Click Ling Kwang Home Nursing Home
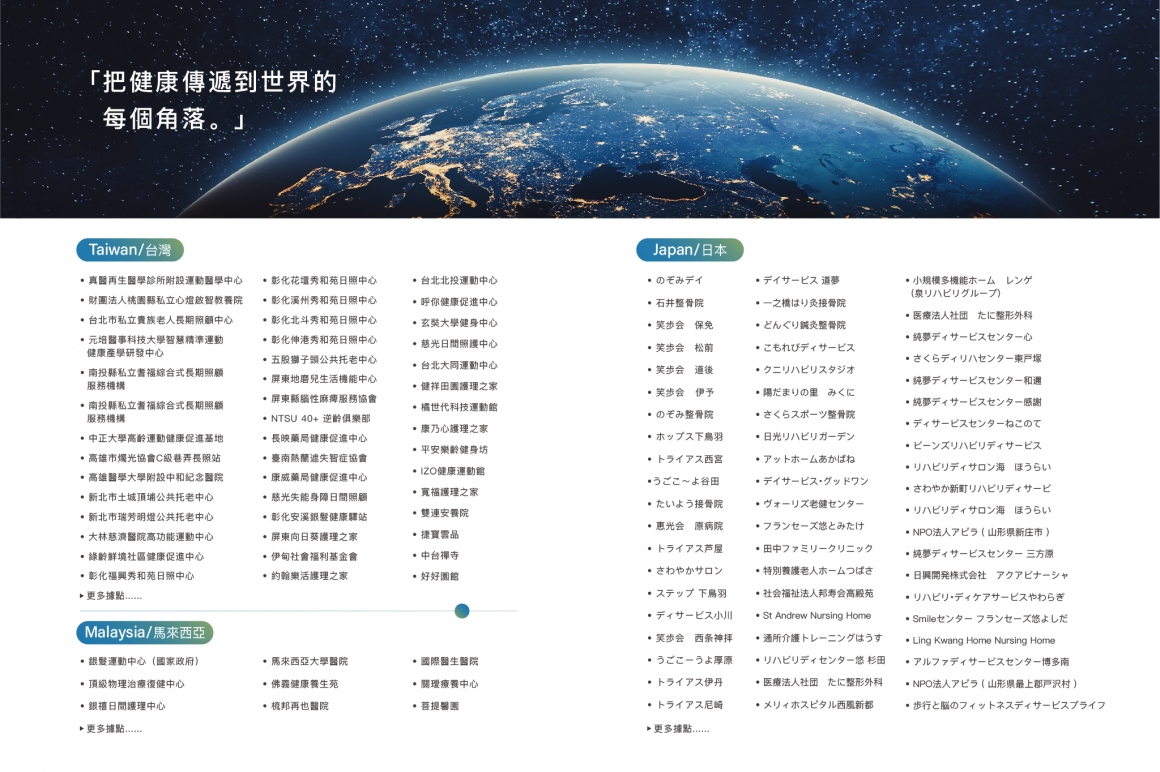This screenshot has width=1160, height=772. (x=984, y=640)
